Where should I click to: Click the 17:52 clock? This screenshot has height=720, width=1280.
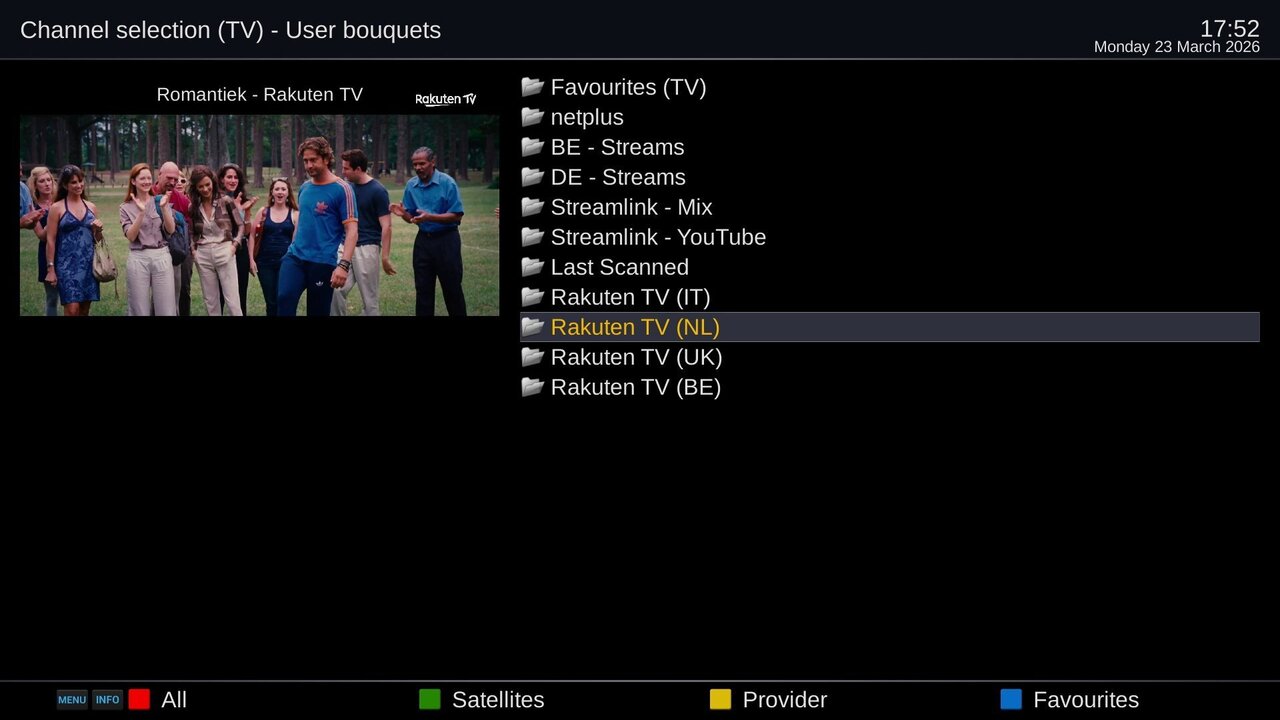coord(1229,28)
